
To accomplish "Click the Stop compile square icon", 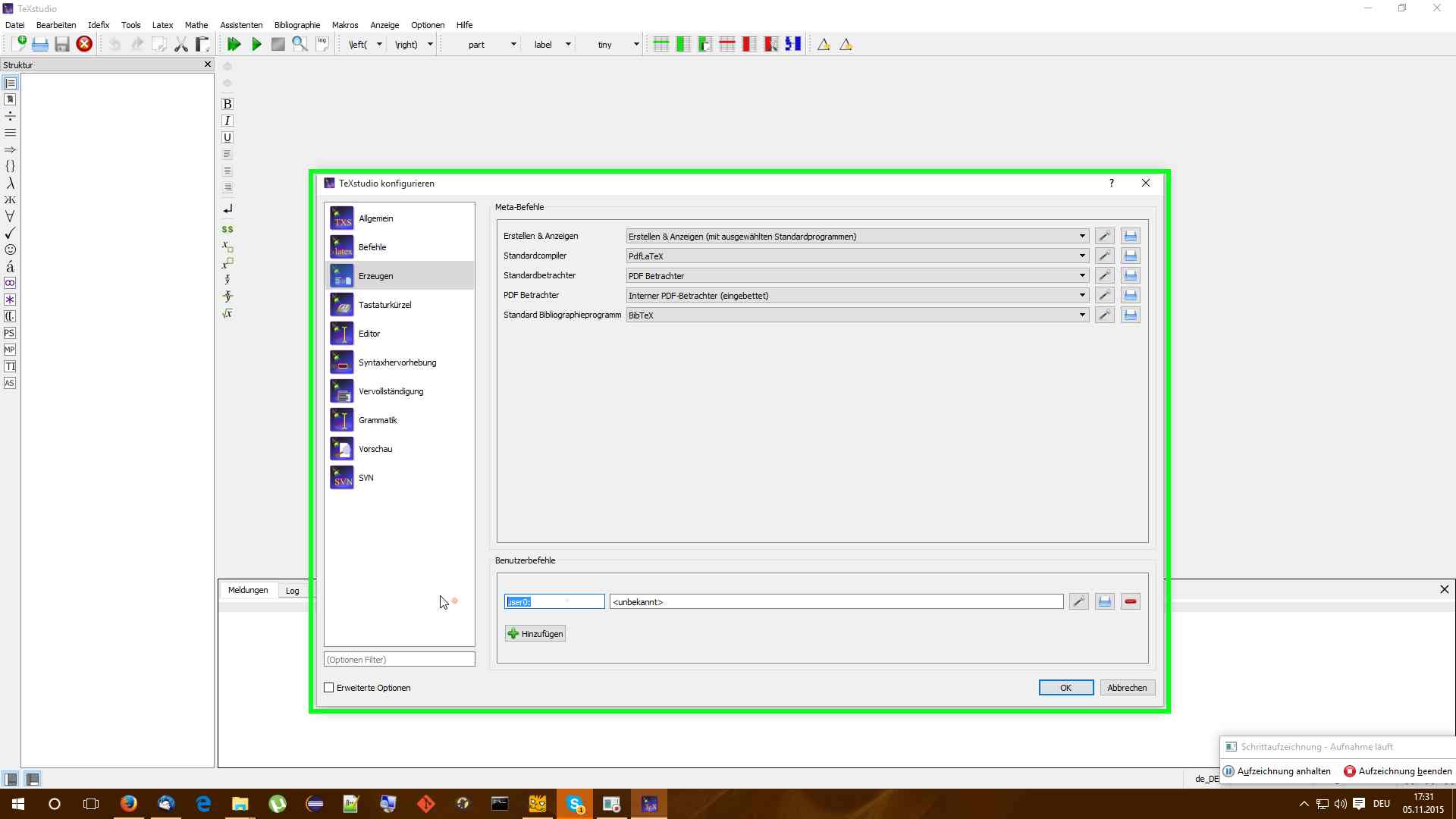I will tap(278, 44).
